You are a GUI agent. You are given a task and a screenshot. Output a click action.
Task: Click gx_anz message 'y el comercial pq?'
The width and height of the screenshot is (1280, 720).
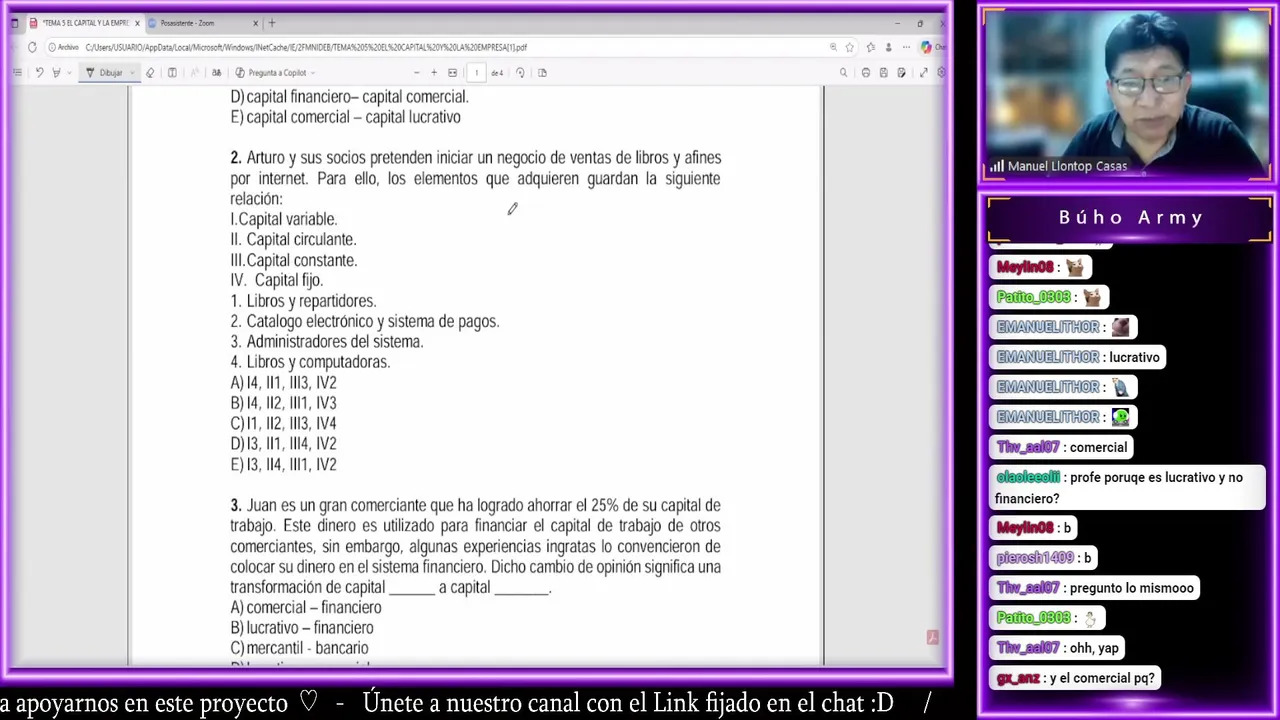point(1075,678)
